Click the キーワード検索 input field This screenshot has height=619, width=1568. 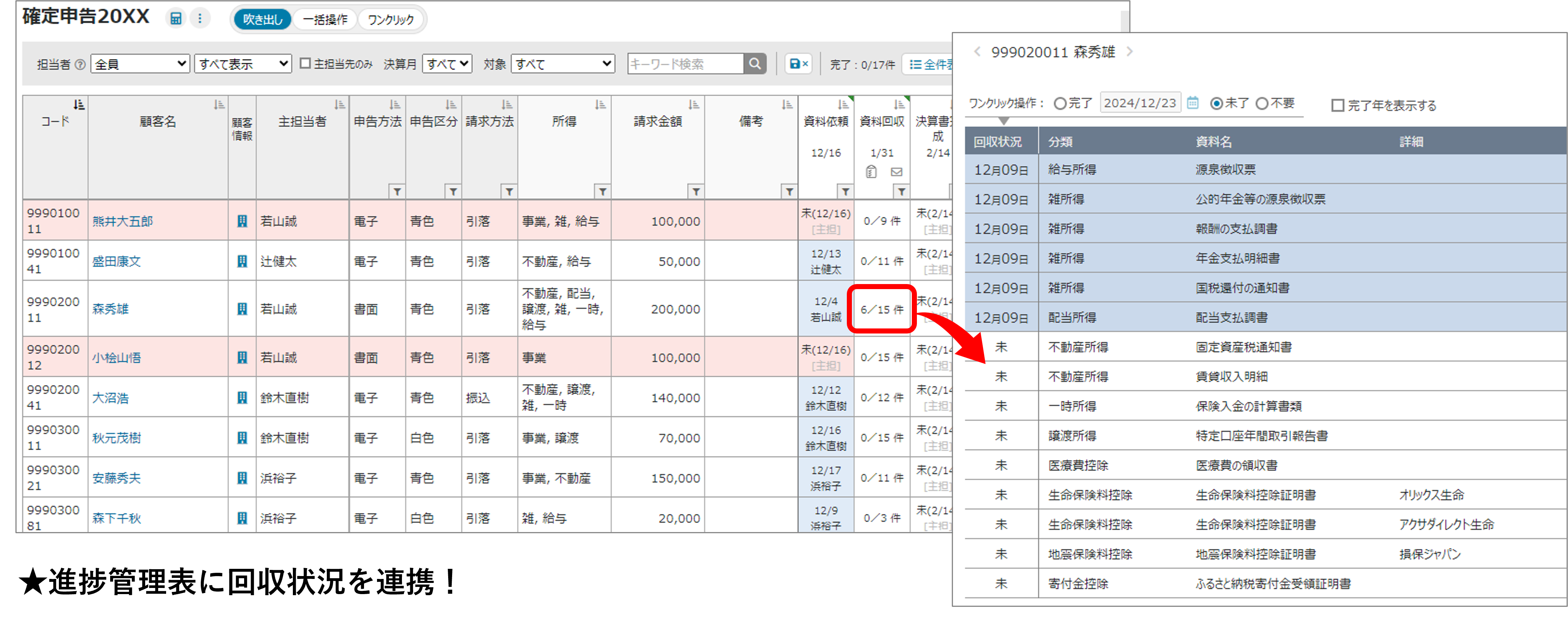[685, 64]
